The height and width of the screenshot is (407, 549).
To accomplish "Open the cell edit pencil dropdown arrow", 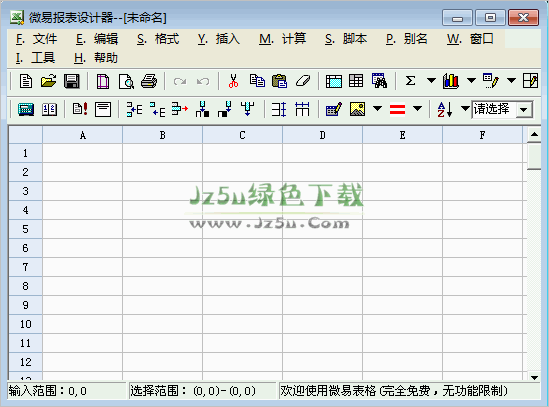I will (x=512, y=81).
